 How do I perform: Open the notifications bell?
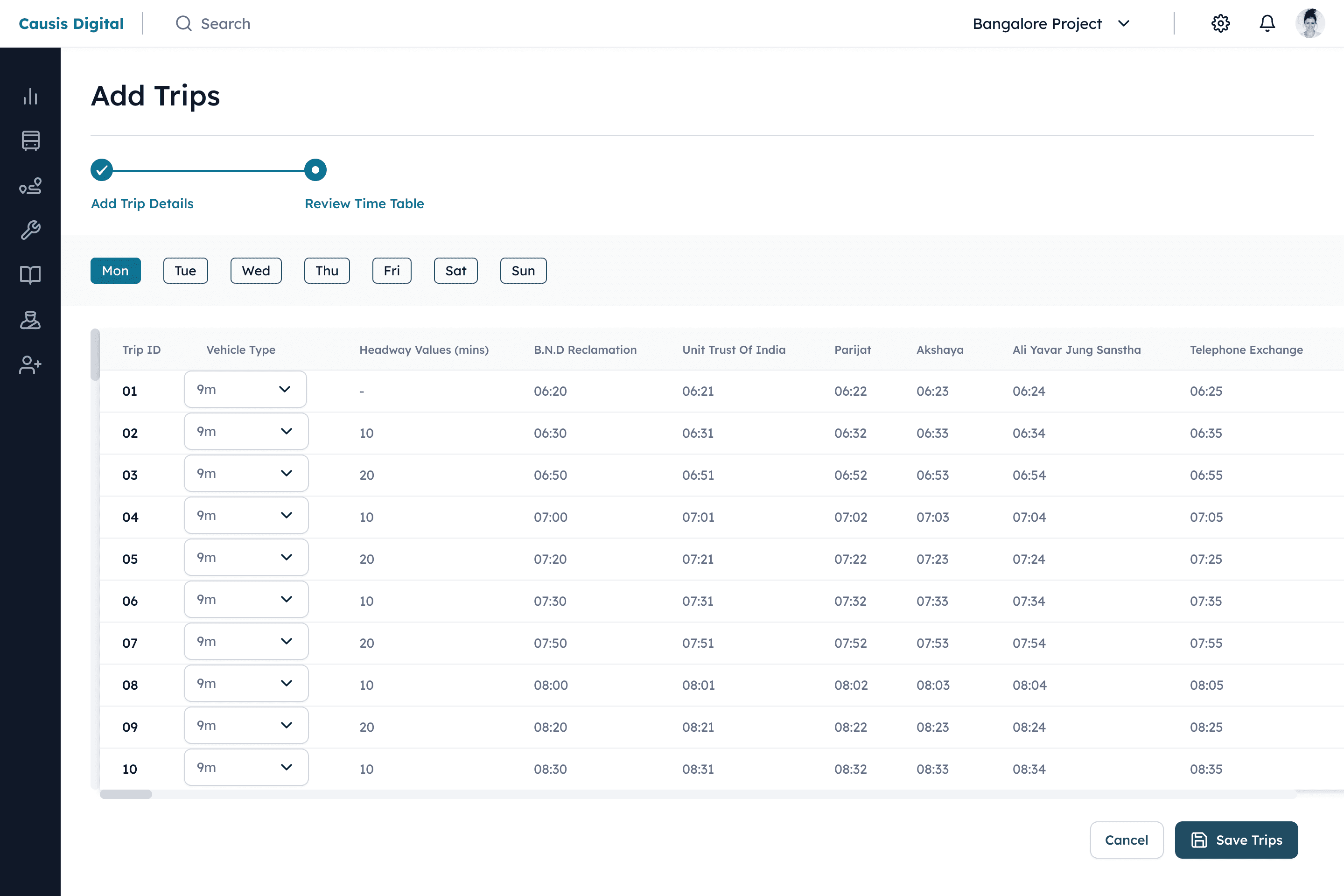pos(1267,23)
